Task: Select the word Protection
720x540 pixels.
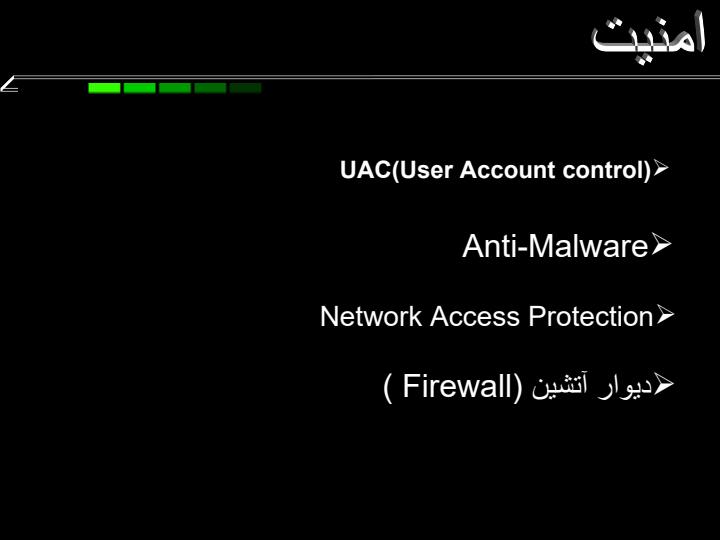Action: tap(591, 316)
